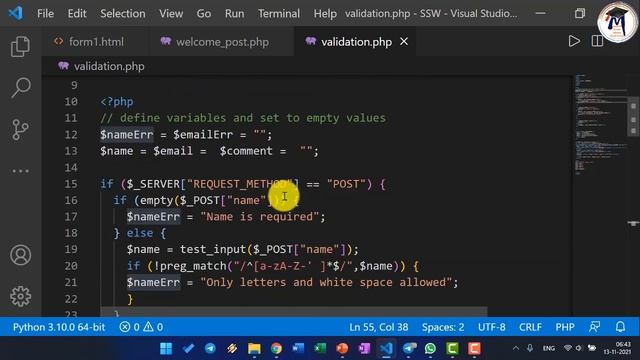
Task: Click the vertical scrollbar near the minimap
Action: click(x=633, y=118)
